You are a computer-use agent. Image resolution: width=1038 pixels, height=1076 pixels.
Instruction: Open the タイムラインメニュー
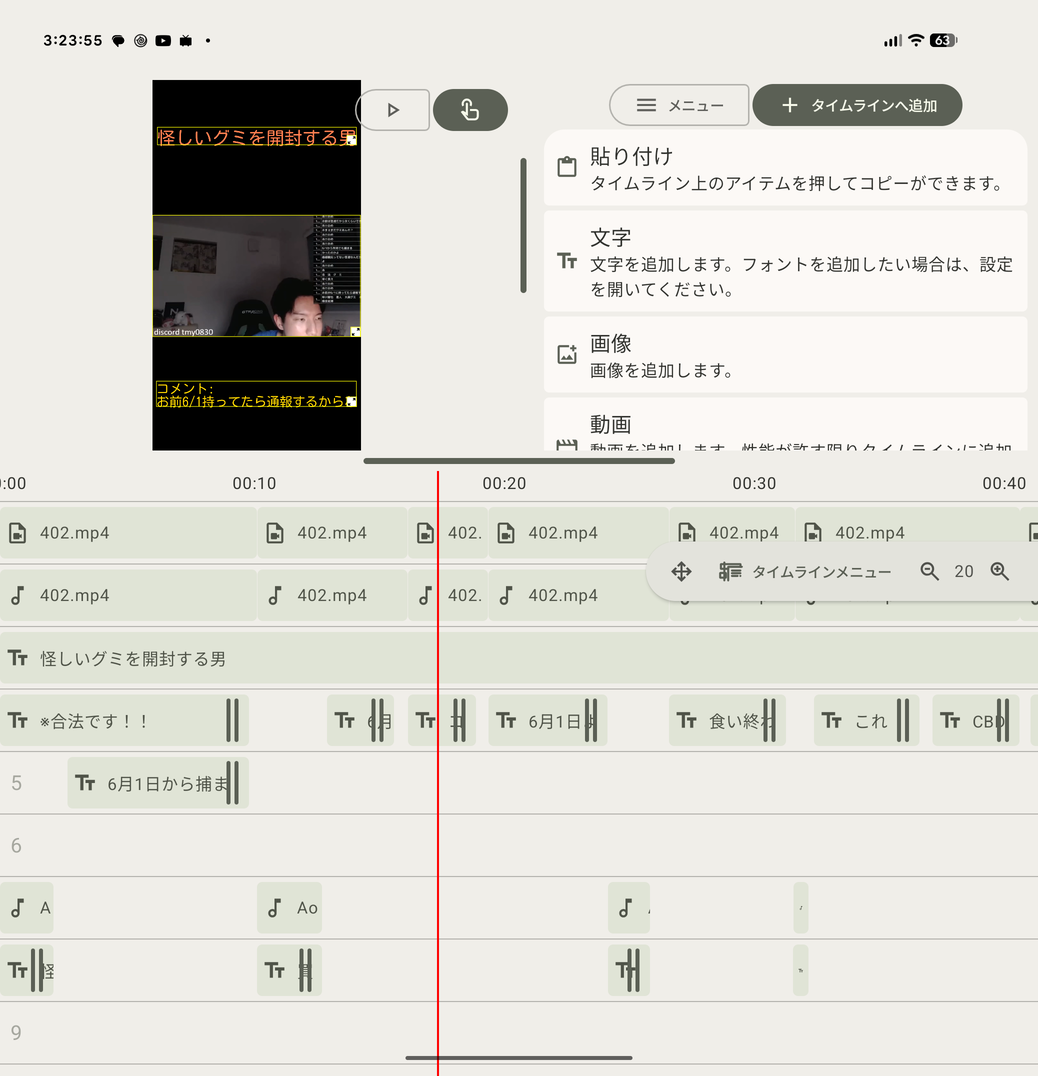(x=805, y=571)
